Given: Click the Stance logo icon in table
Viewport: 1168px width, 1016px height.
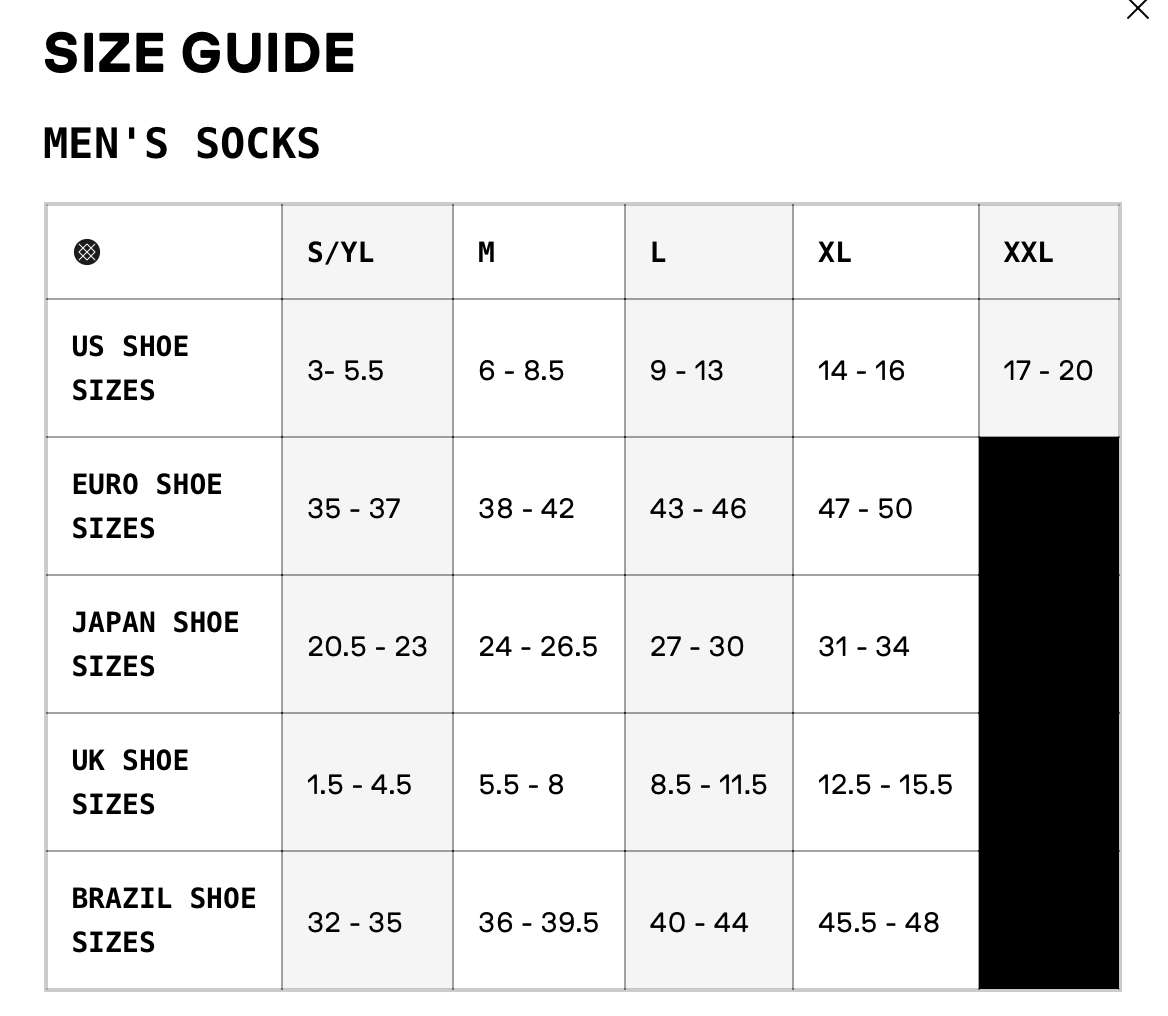Looking at the screenshot, I should (87, 252).
